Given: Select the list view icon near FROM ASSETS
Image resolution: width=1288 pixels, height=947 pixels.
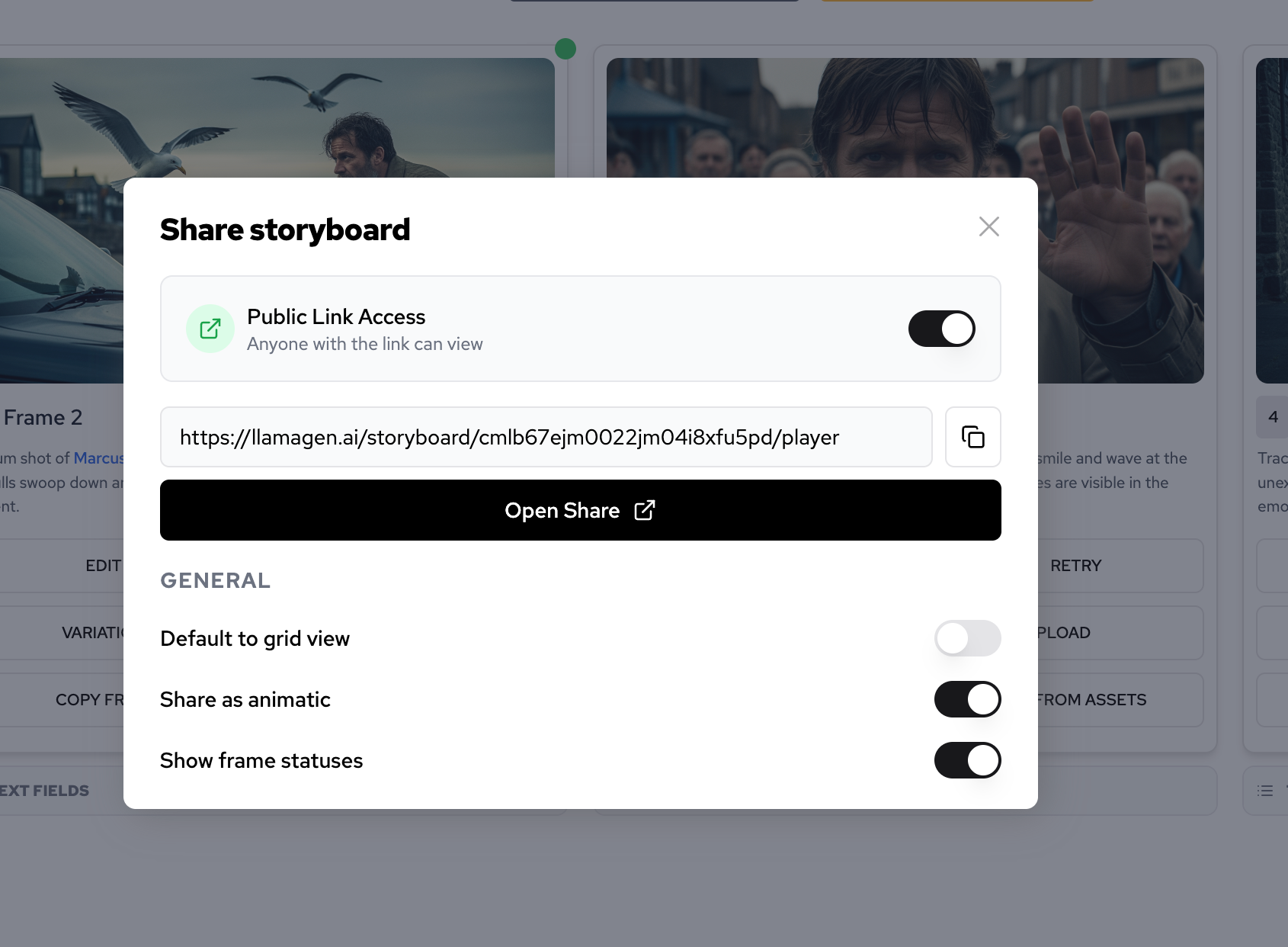Looking at the screenshot, I should [x=1264, y=790].
